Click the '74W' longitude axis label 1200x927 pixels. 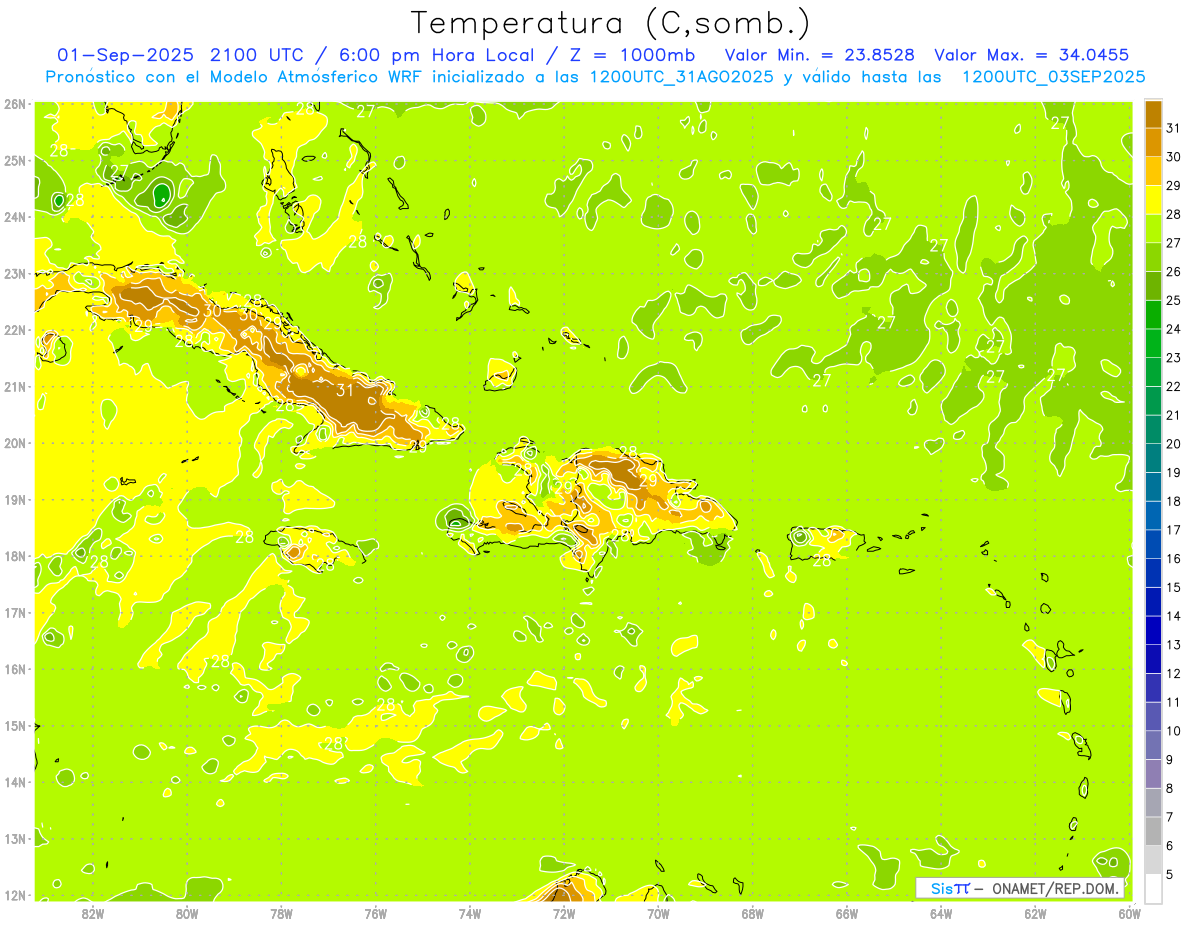click(470, 913)
